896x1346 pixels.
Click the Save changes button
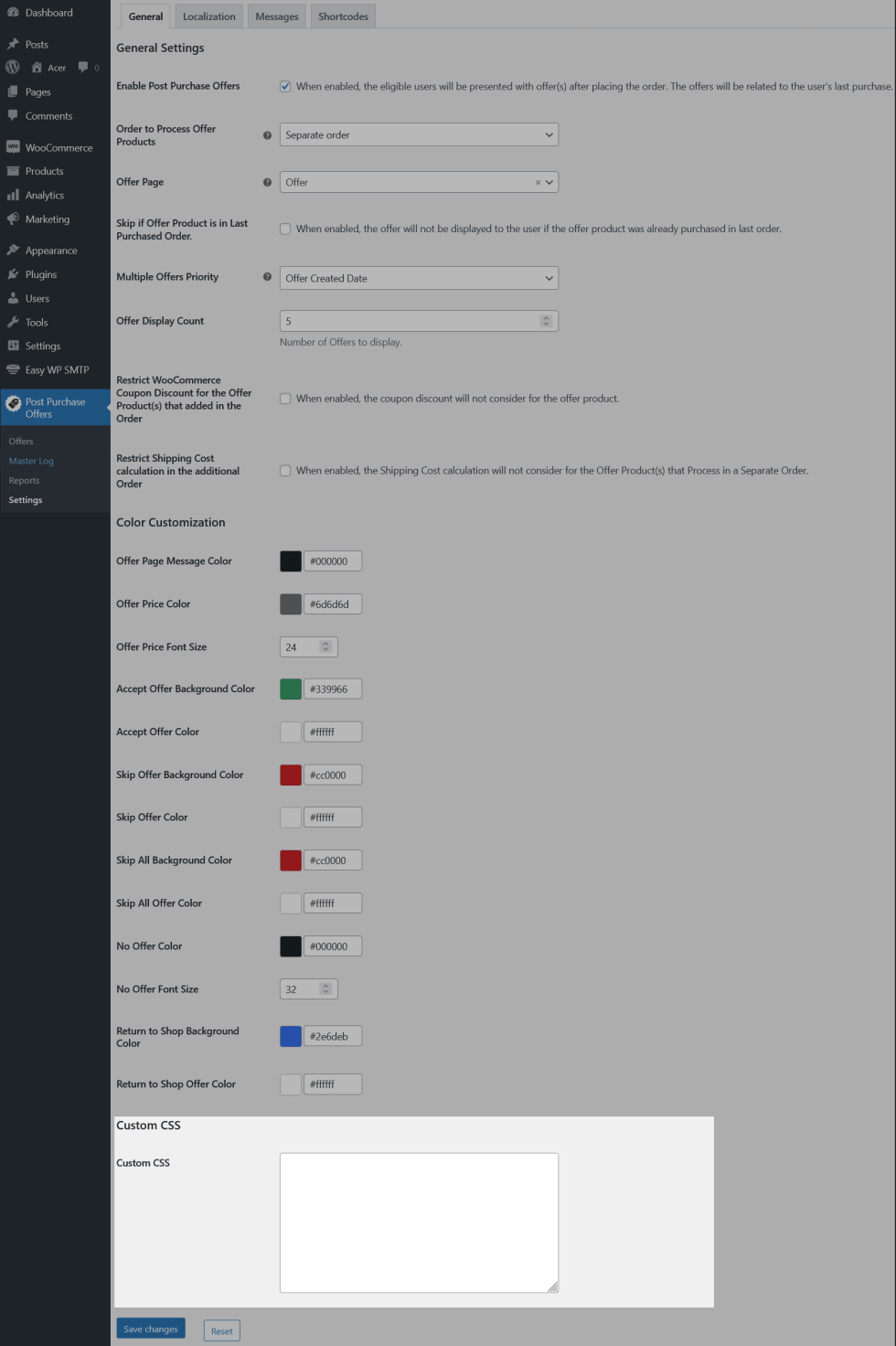tap(151, 1329)
